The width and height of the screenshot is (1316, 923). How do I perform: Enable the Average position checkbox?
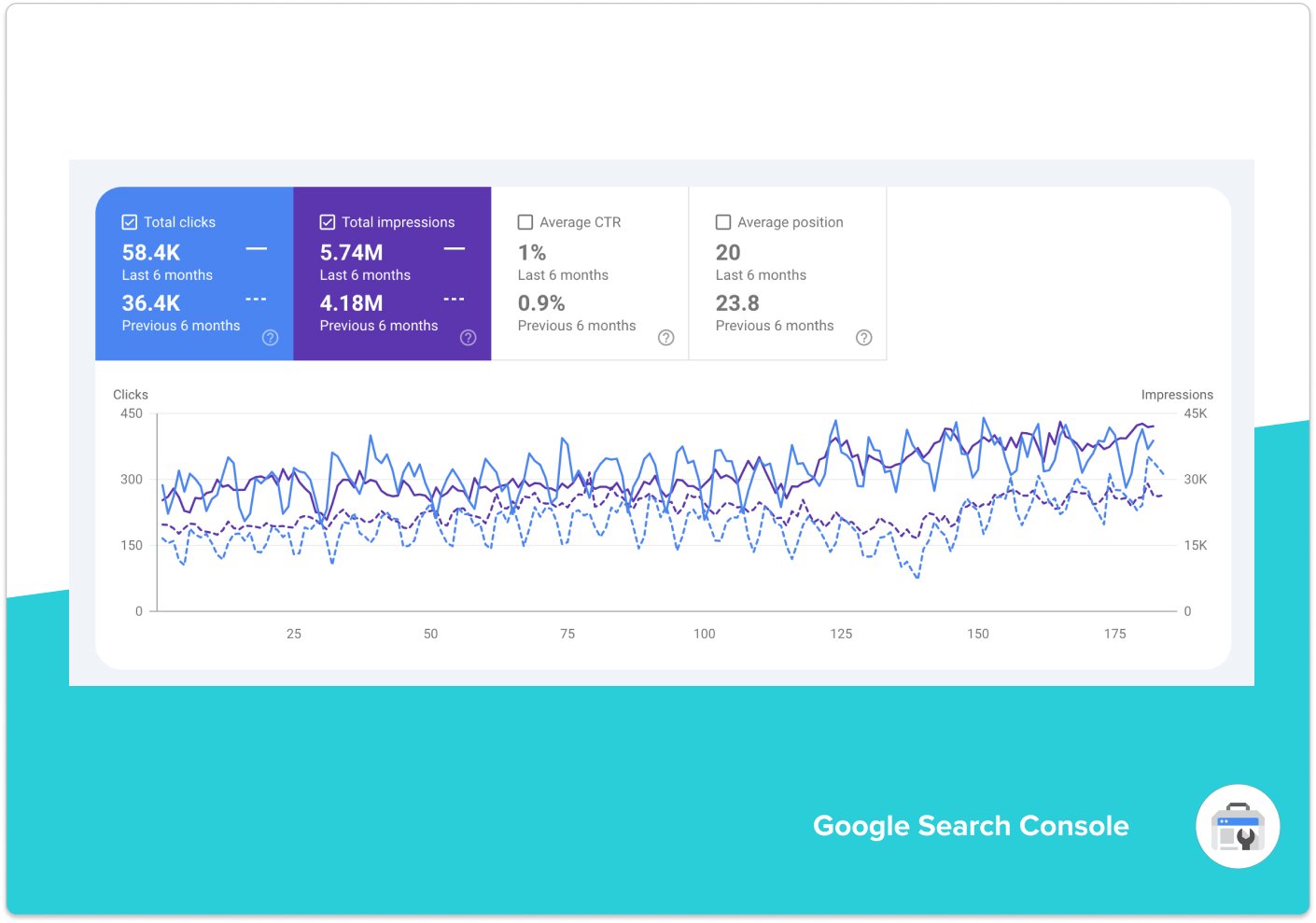point(723,221)
